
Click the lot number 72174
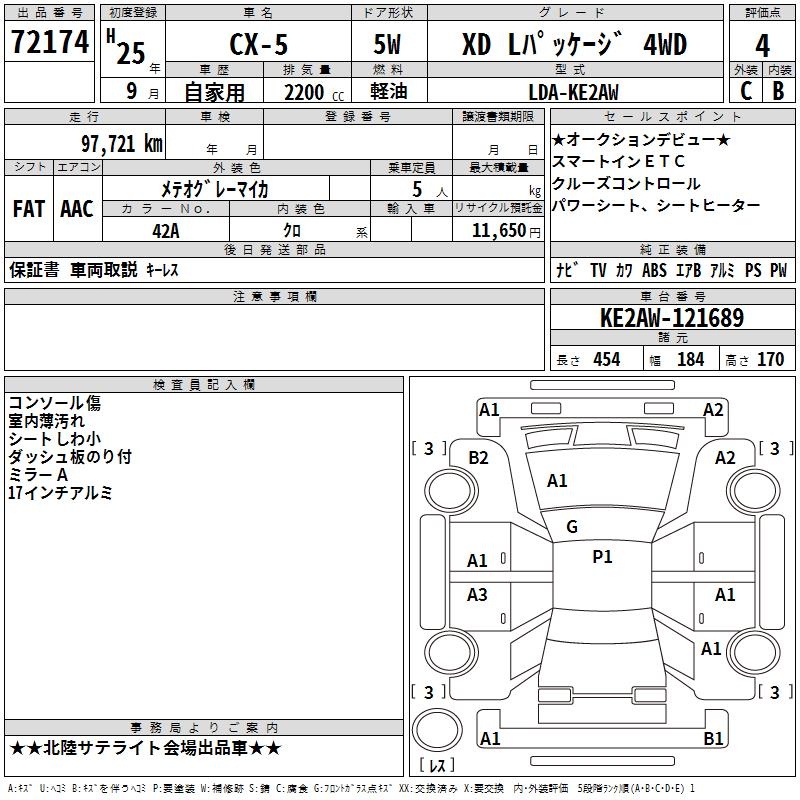[x=49, y=42]
